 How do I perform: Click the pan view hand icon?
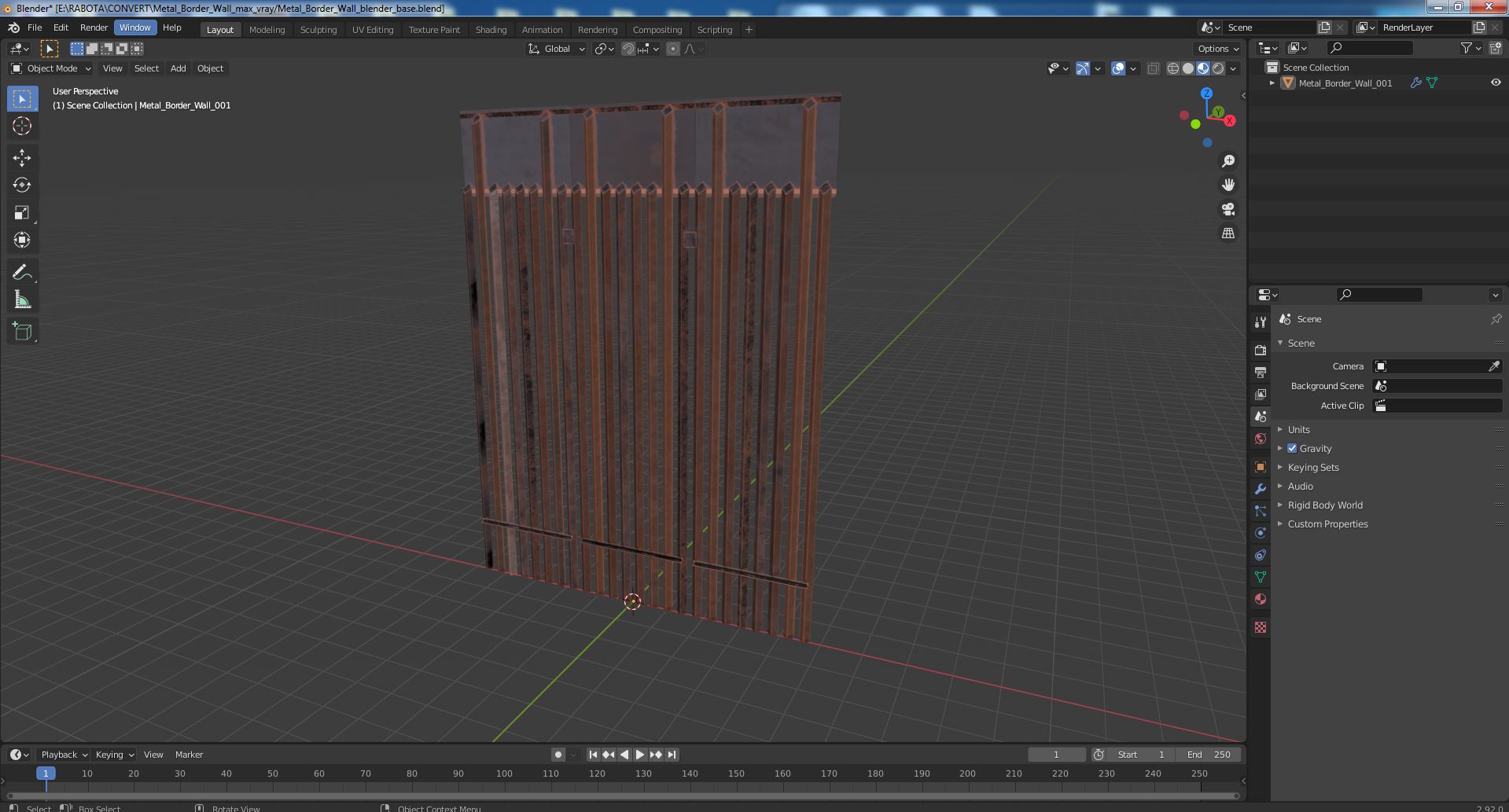click(1228, 186)
